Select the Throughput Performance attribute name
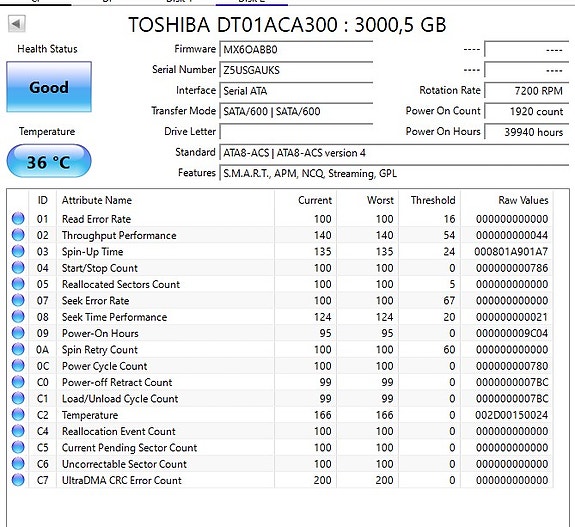575x527 pixels. point(119,235)
